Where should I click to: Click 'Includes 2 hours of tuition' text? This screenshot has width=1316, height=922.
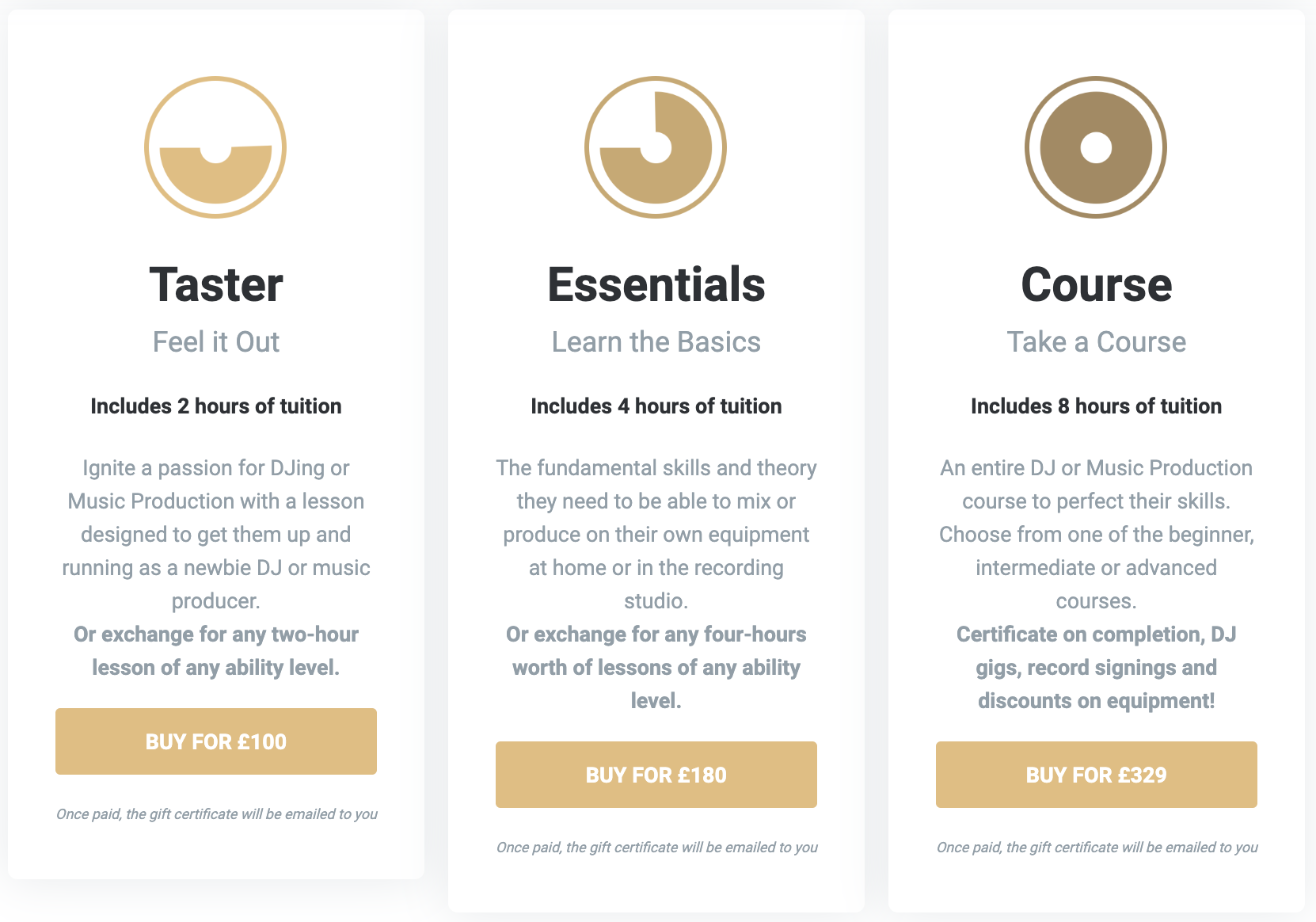coord(216,406)
